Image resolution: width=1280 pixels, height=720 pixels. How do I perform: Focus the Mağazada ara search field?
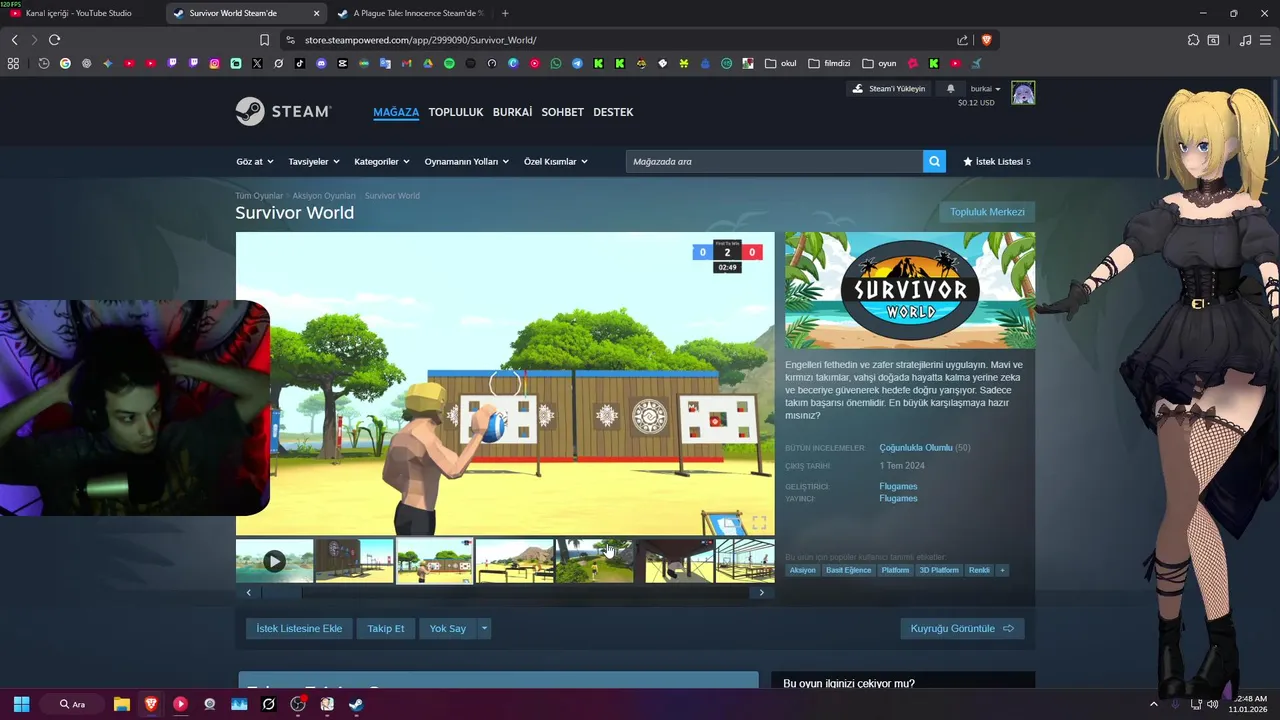point(774,161)
